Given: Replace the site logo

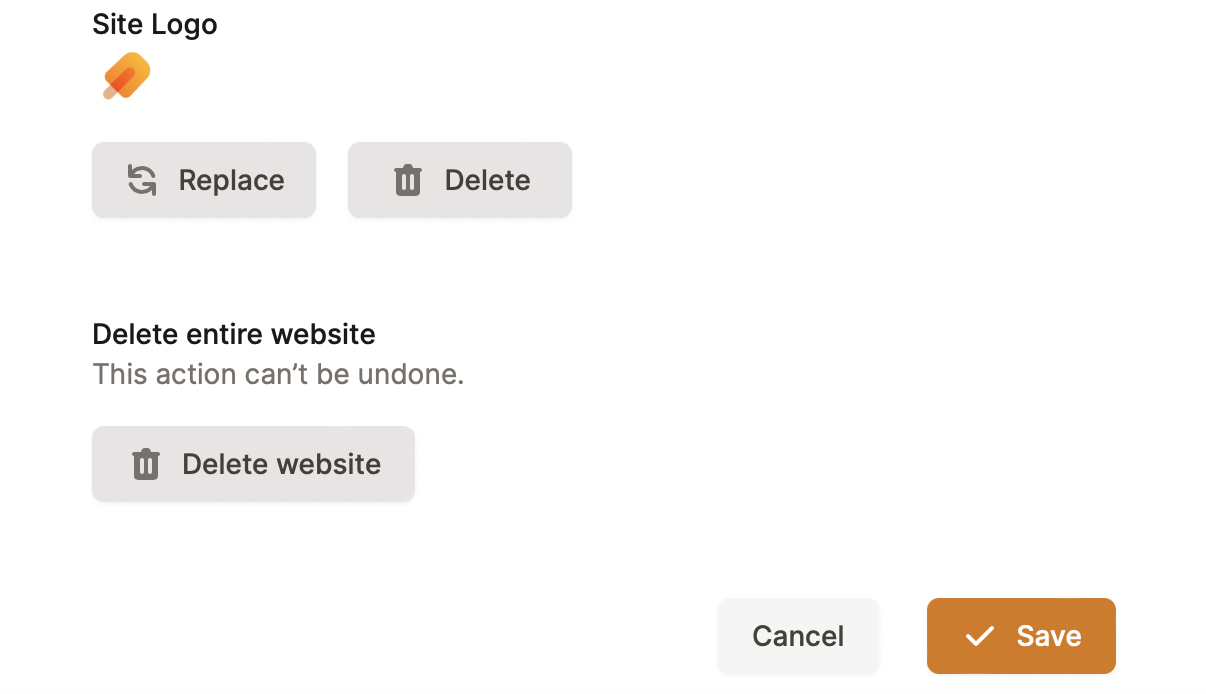Looking at the screenshot, I should pyautogui.click(x=204, y=180).
